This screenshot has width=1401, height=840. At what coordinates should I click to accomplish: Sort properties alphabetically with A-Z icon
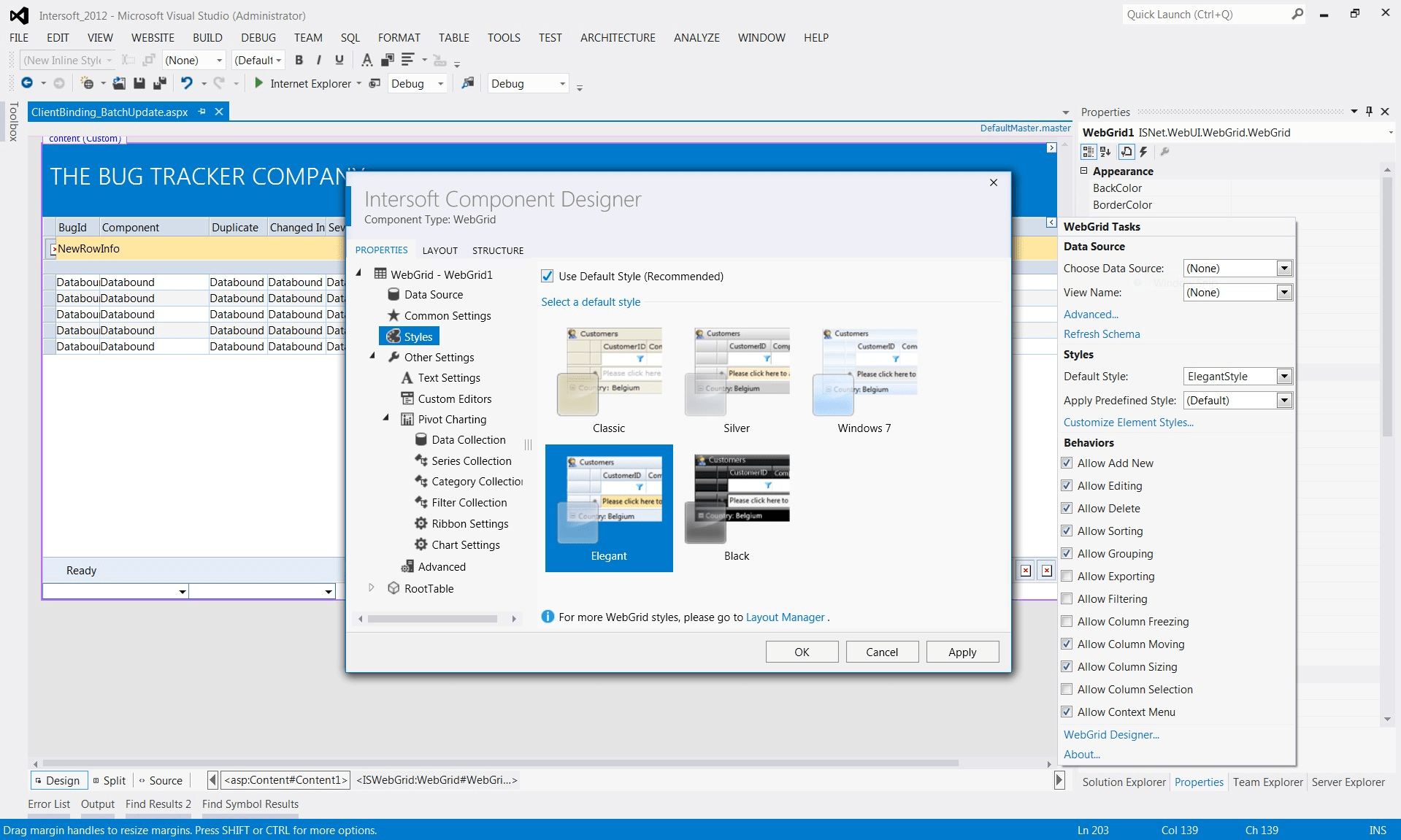pos(1105,152)
